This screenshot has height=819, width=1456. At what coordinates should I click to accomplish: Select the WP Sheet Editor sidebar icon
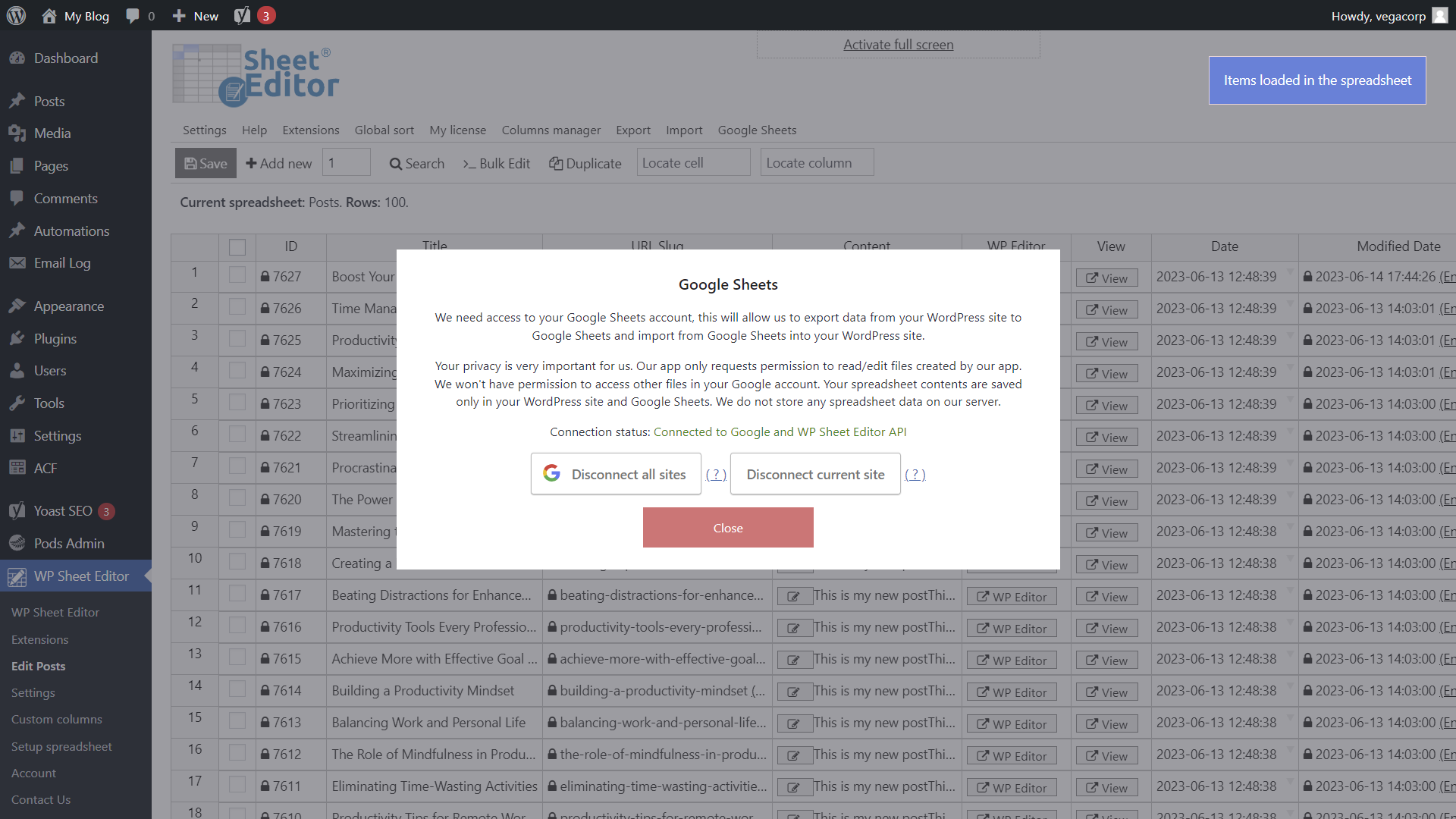17,576
